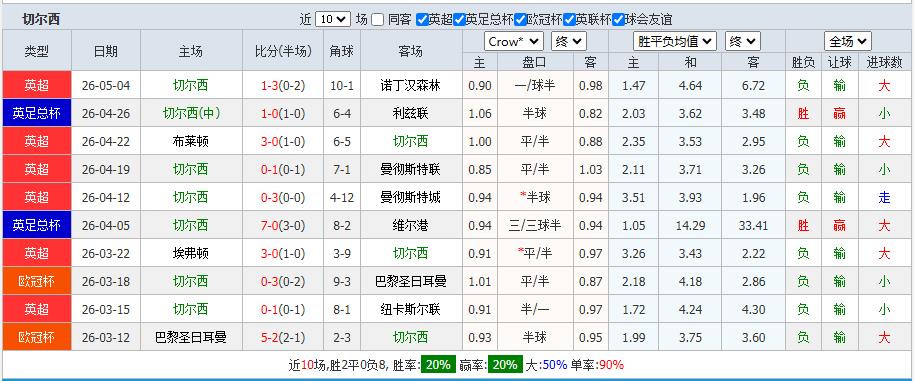Image resolution: width=914 pixels, height=381 pixels.
Task: Uncheck the 英足总杯 filter checkbox
Action: tap(459, 20)
